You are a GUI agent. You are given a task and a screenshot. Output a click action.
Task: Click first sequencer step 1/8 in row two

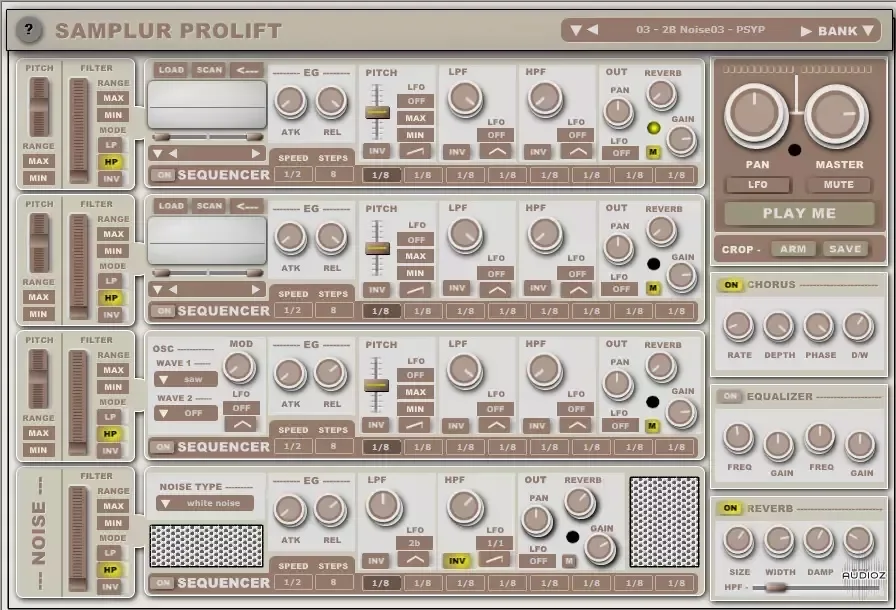381,311
